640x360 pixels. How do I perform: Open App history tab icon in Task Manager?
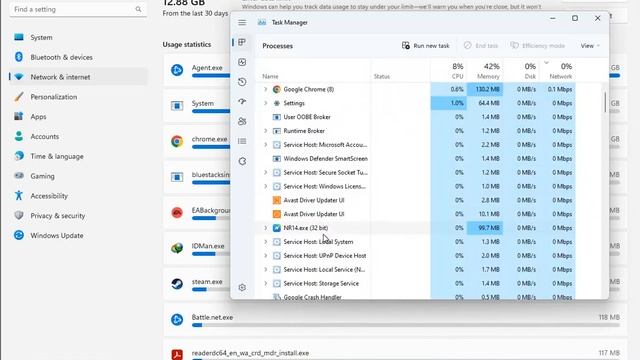[x=242, y=82]
